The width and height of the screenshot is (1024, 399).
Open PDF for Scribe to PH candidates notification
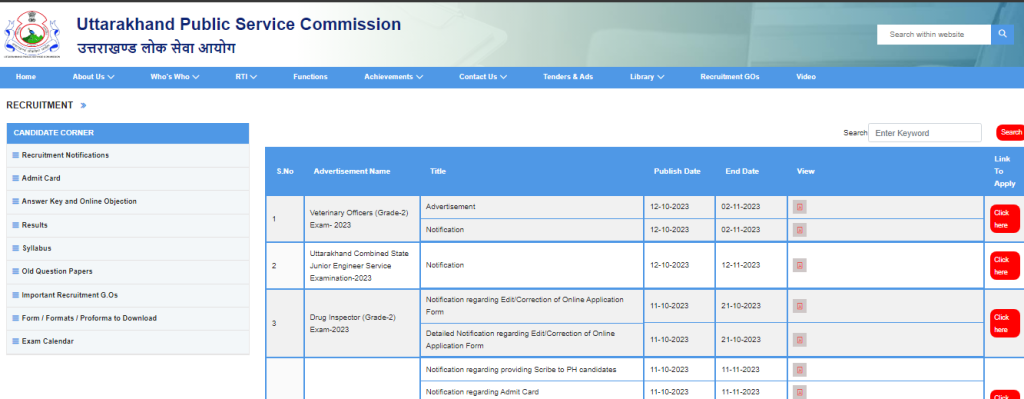tap(799, 370)
